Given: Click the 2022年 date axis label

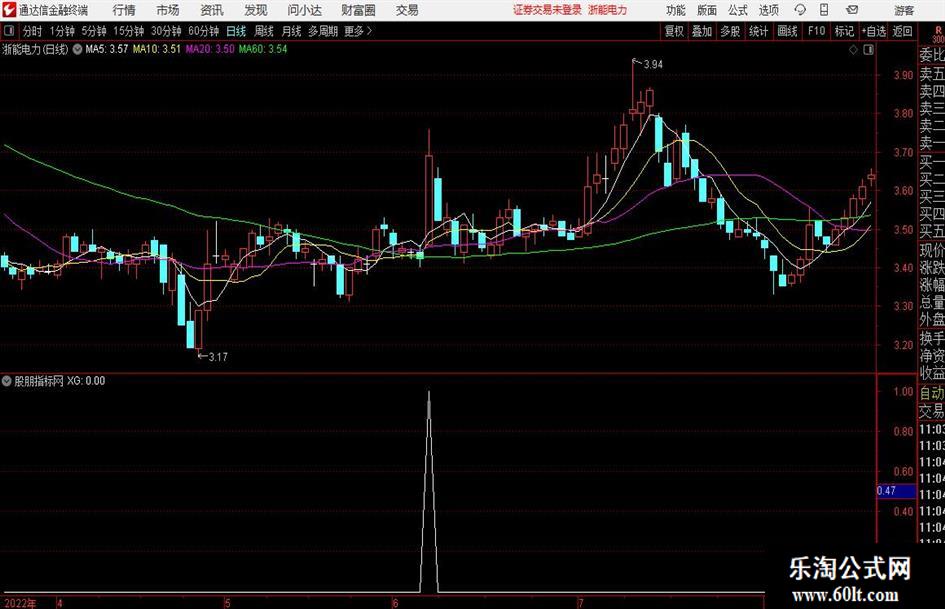Looking at the screenshot, I should [x=19, y=603].
